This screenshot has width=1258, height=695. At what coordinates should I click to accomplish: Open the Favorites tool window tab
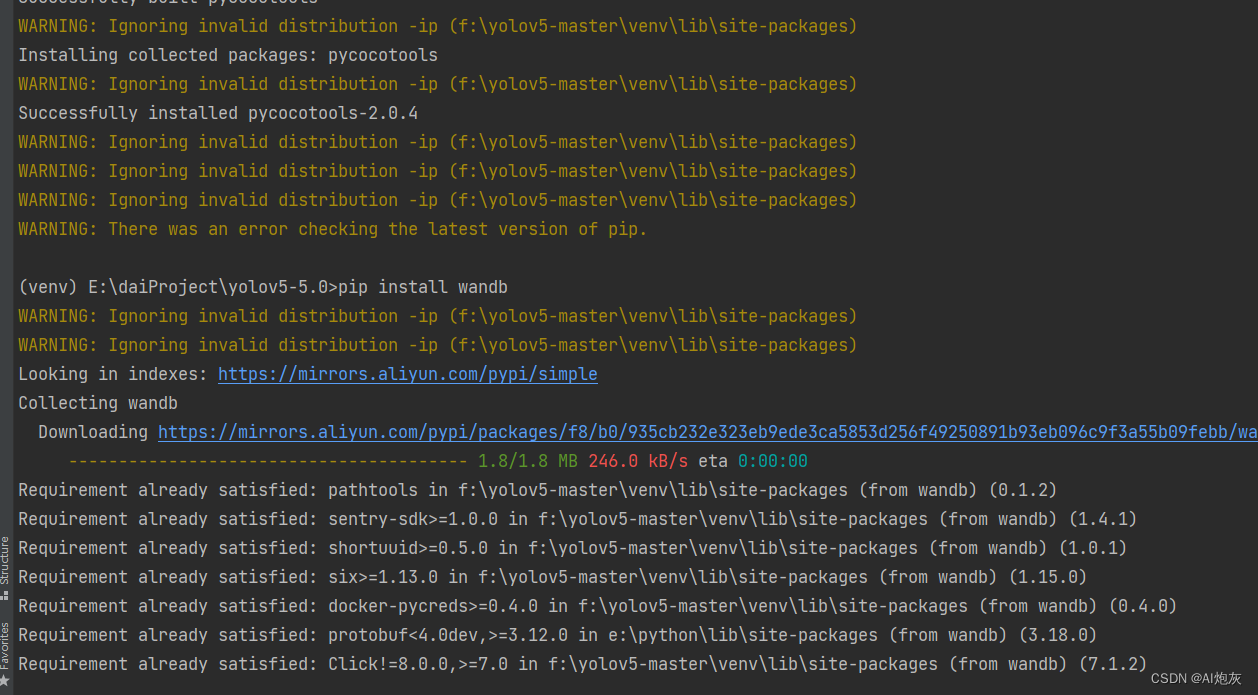pos(5,653)
